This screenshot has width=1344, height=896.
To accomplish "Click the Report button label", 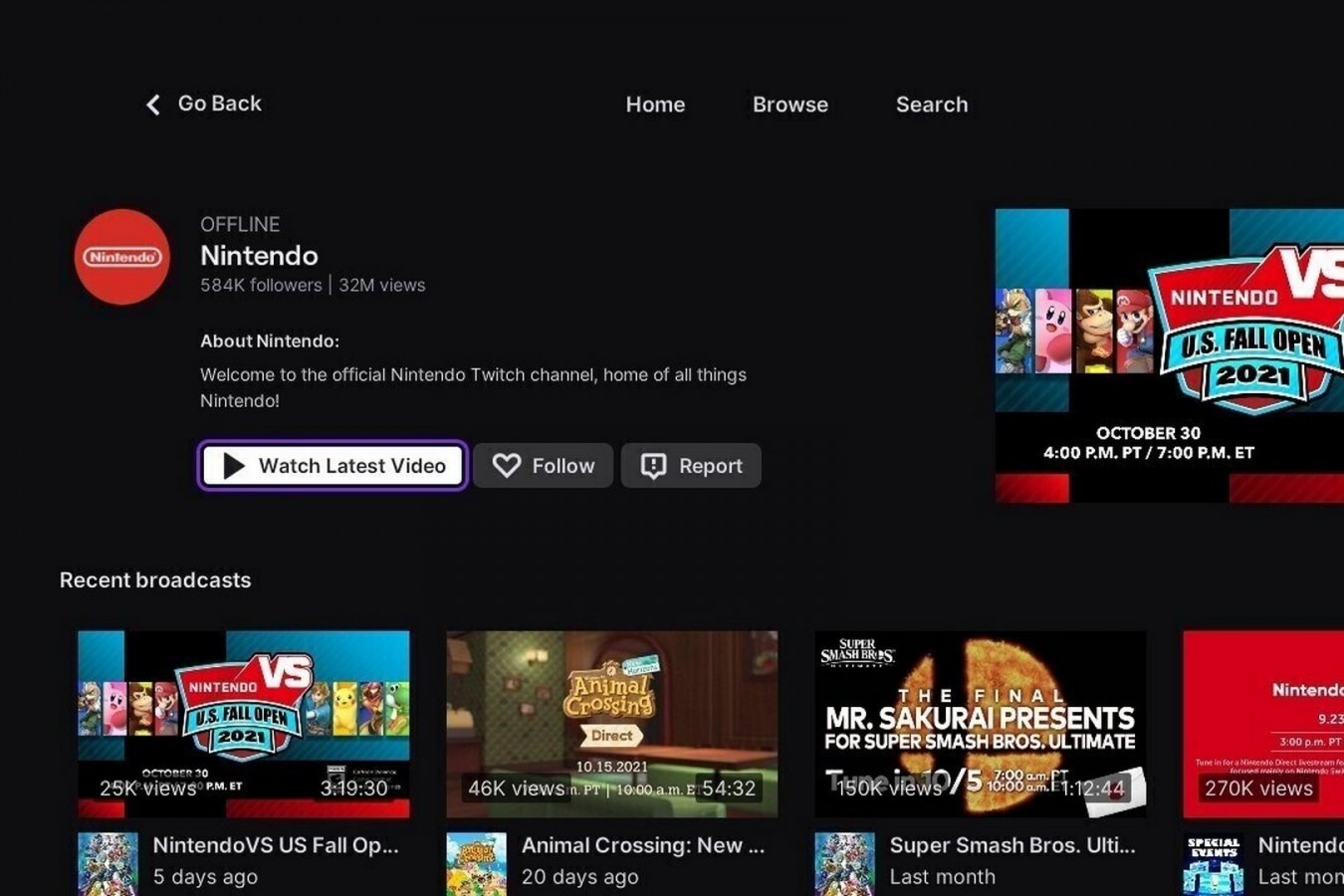I will click(711, 466).
